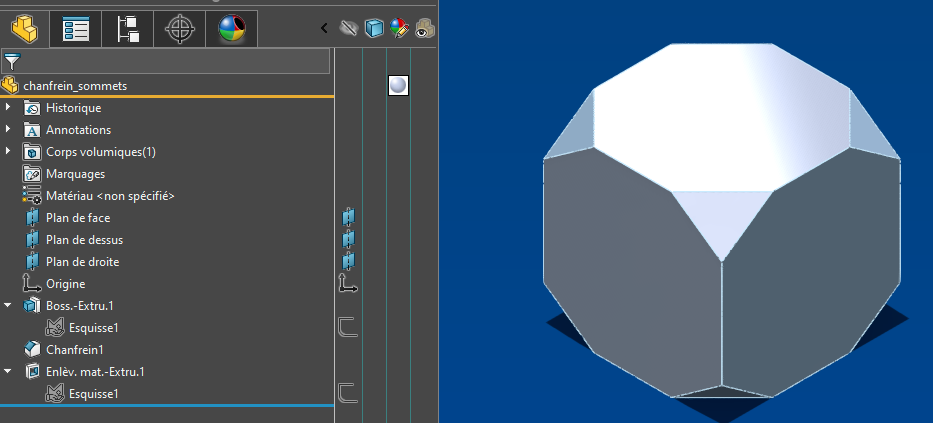
Task: Switch to the PropertyManager tab
Action: [x=76, y=28]
